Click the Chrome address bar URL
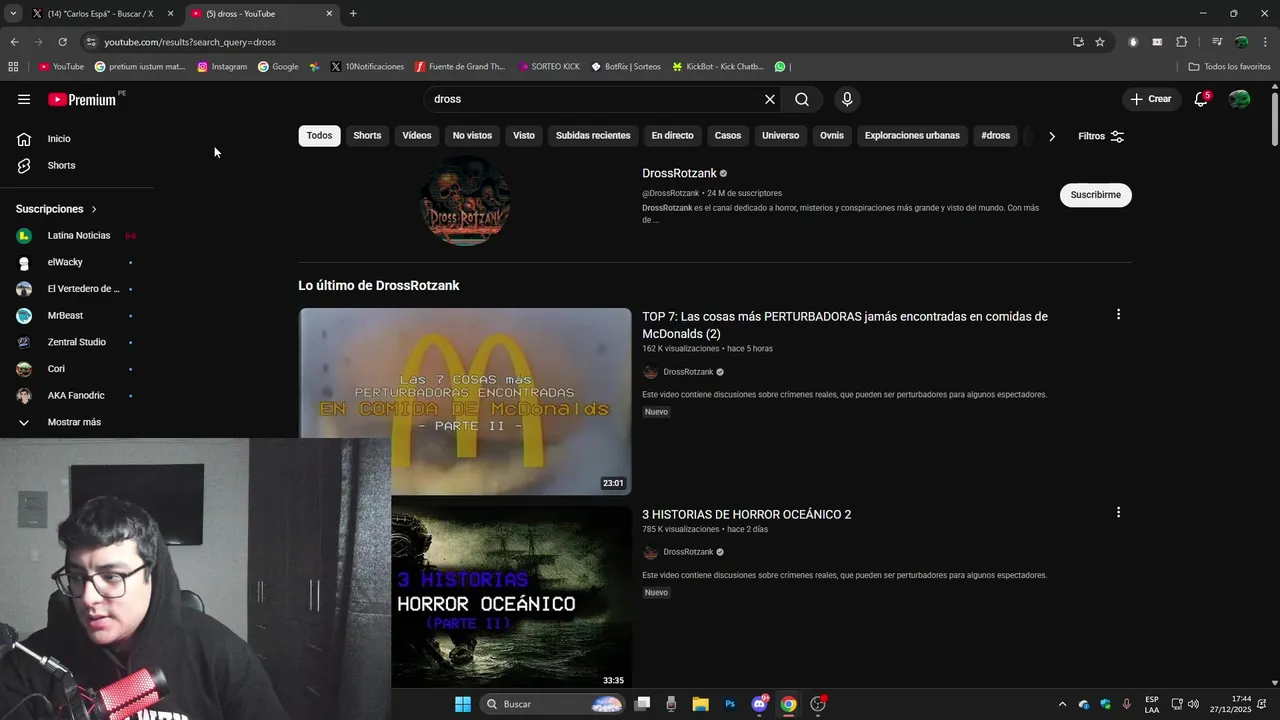This screenshot has height=720, width=1280. [190, 42]
